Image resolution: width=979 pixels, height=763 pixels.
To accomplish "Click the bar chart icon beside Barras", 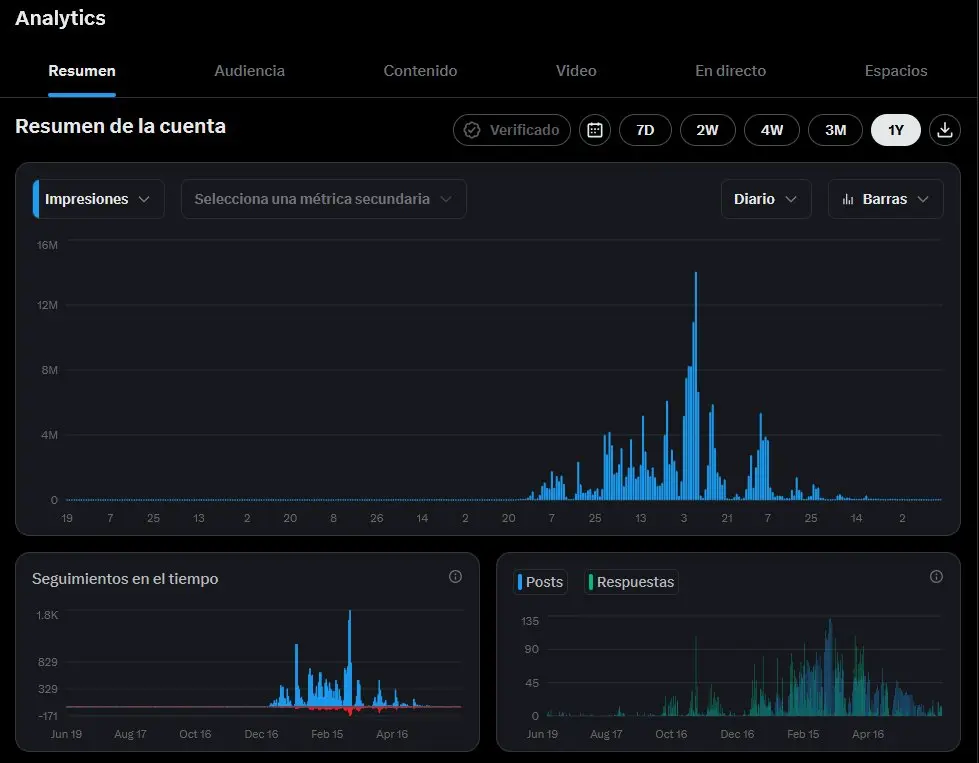I will [x=848, y=199].
